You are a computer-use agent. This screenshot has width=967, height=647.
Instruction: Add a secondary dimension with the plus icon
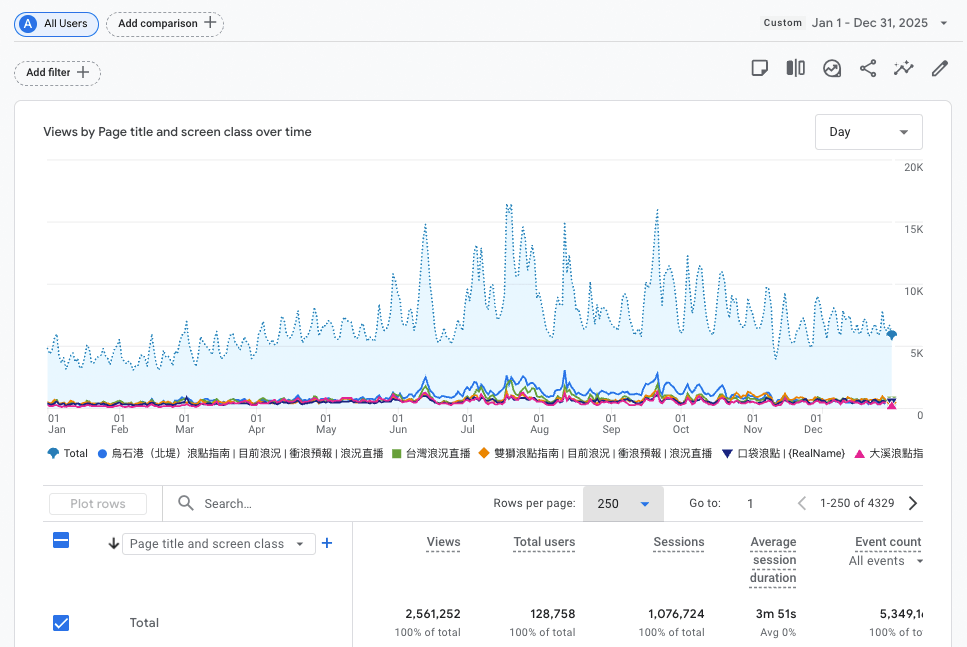click(327, 542)
